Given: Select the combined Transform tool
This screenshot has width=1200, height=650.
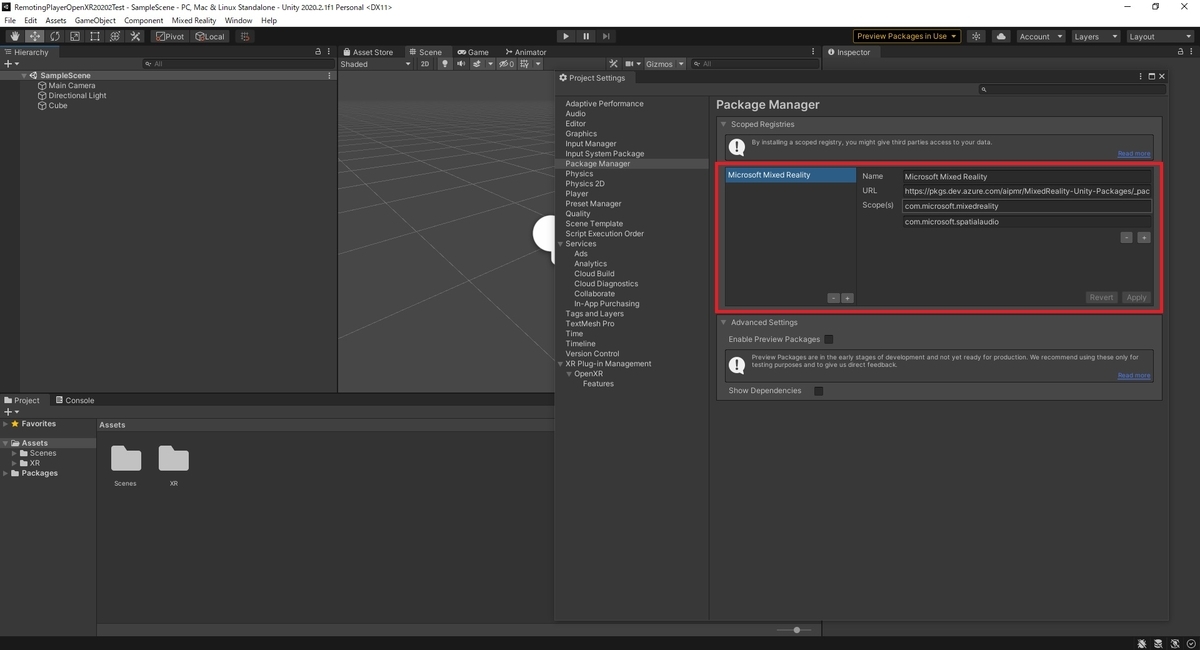Looking at the screenshot, I should pos(114,36).
